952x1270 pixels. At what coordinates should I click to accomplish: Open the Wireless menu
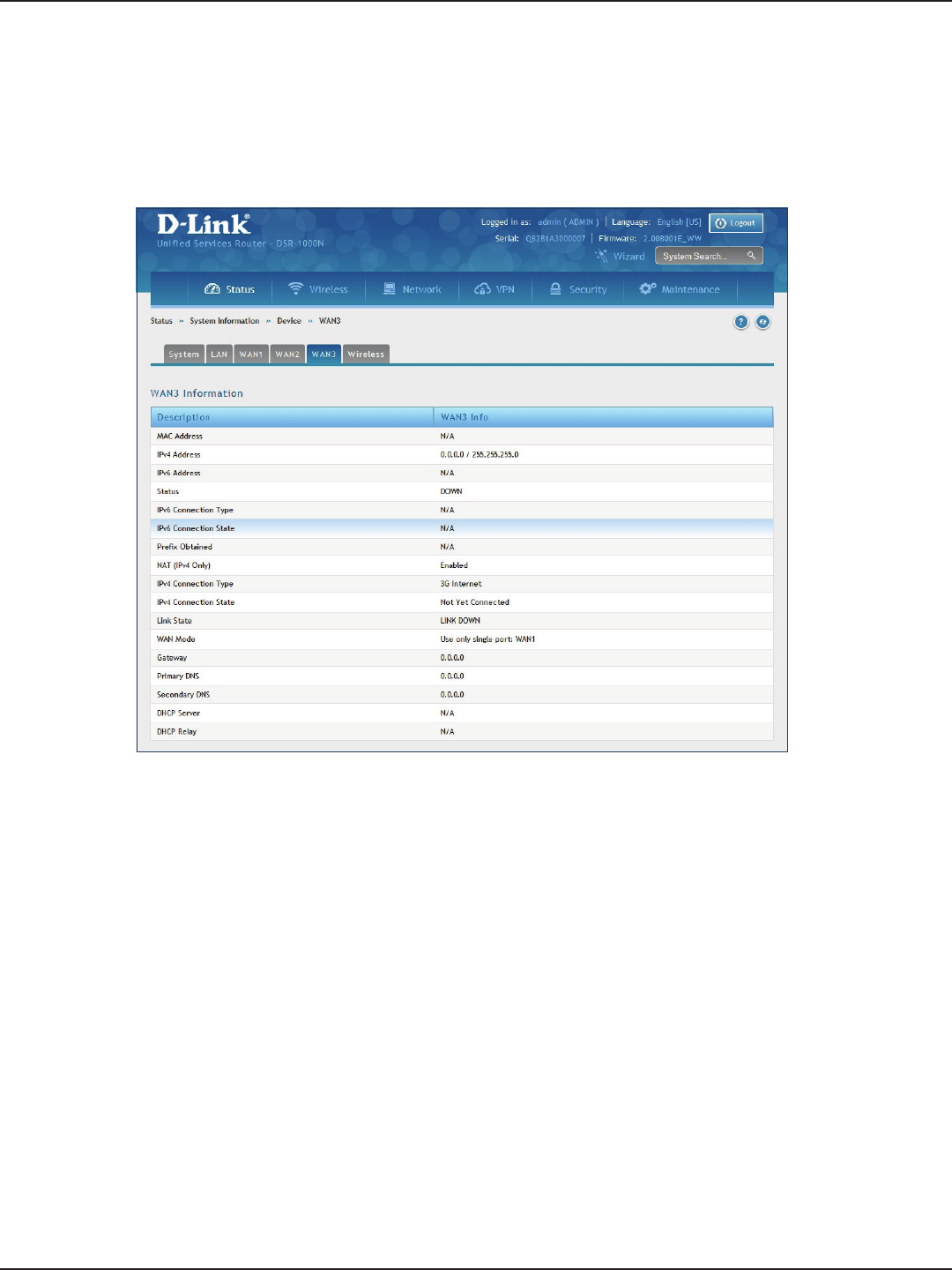point(318,289)
